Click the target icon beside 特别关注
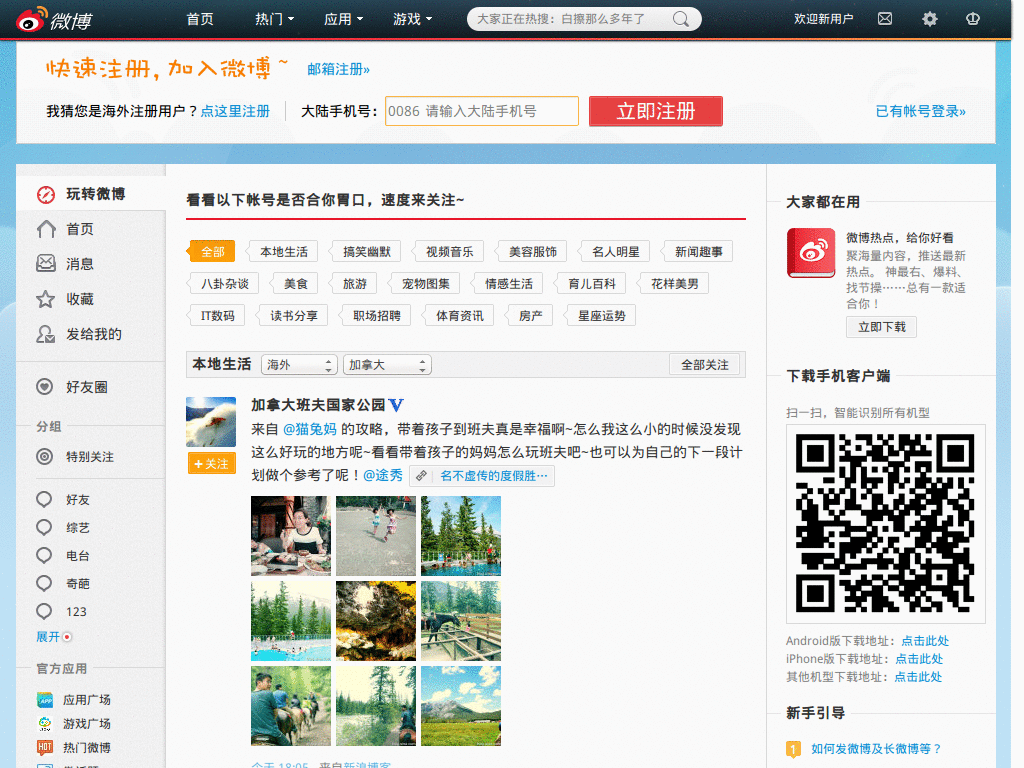The width and height of the screenshot is (1024, 768). tap(44, 456)
